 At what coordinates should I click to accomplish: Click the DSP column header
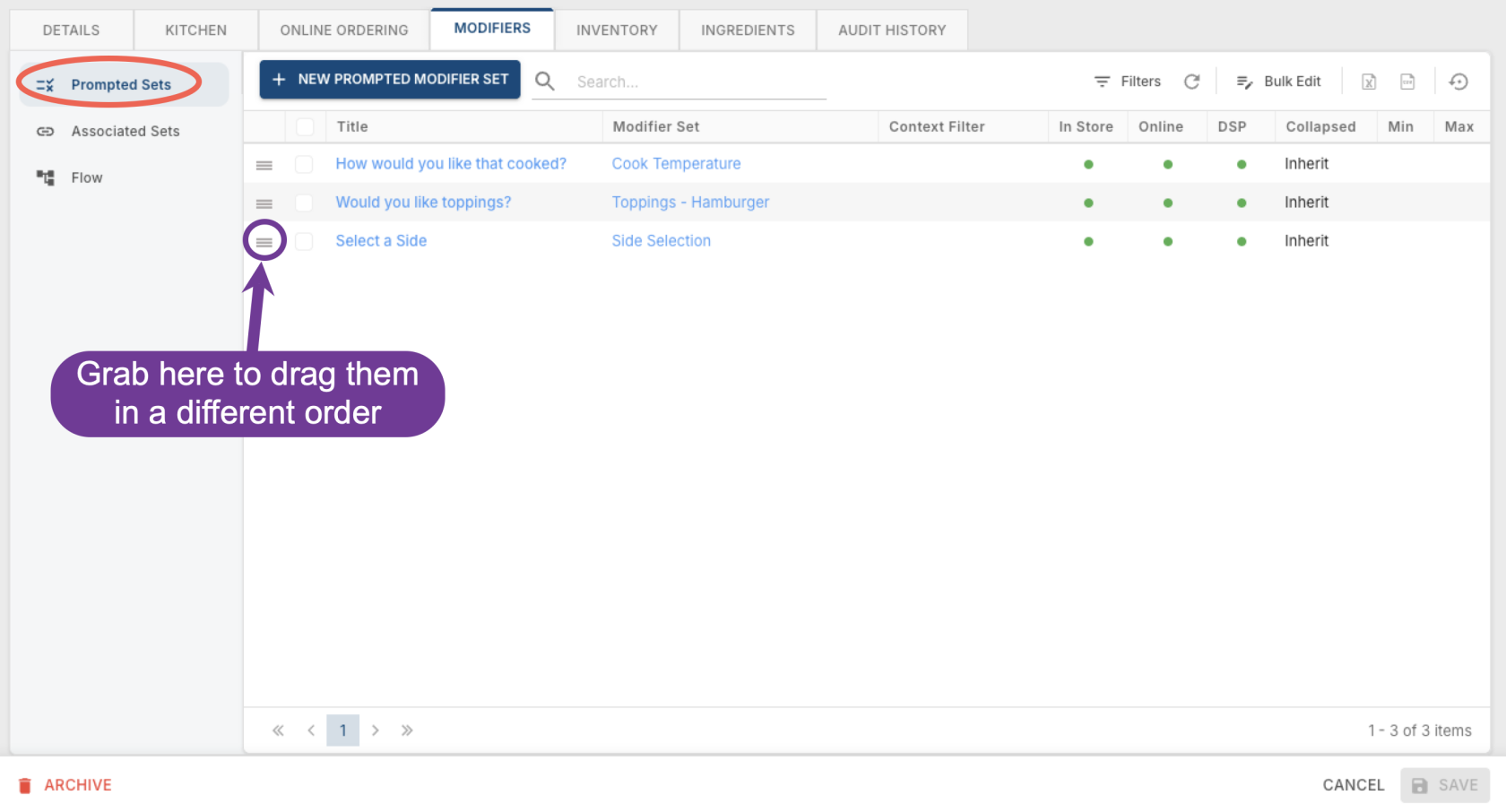click(x=1232, y=126)
